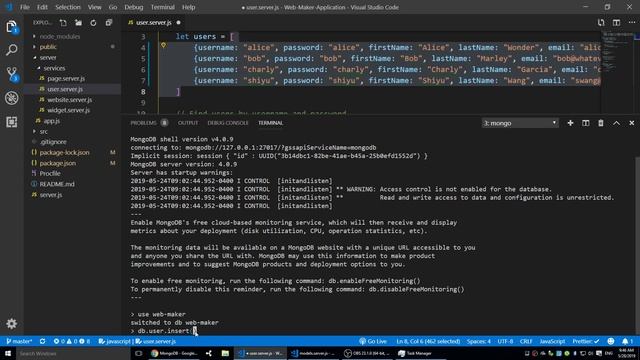640x360 pixels.
Task: Open the terminal selector dropdown '3: mongo'
Action: (520, 123)
